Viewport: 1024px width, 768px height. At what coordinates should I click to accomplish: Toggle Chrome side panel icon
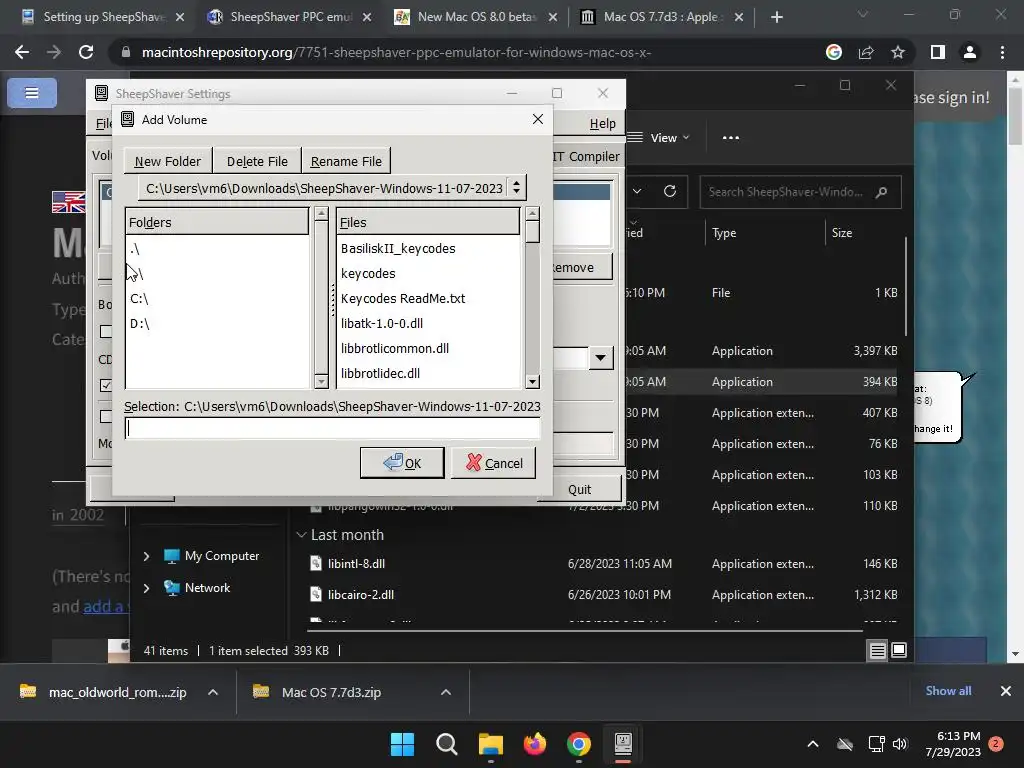coord(938,52)
